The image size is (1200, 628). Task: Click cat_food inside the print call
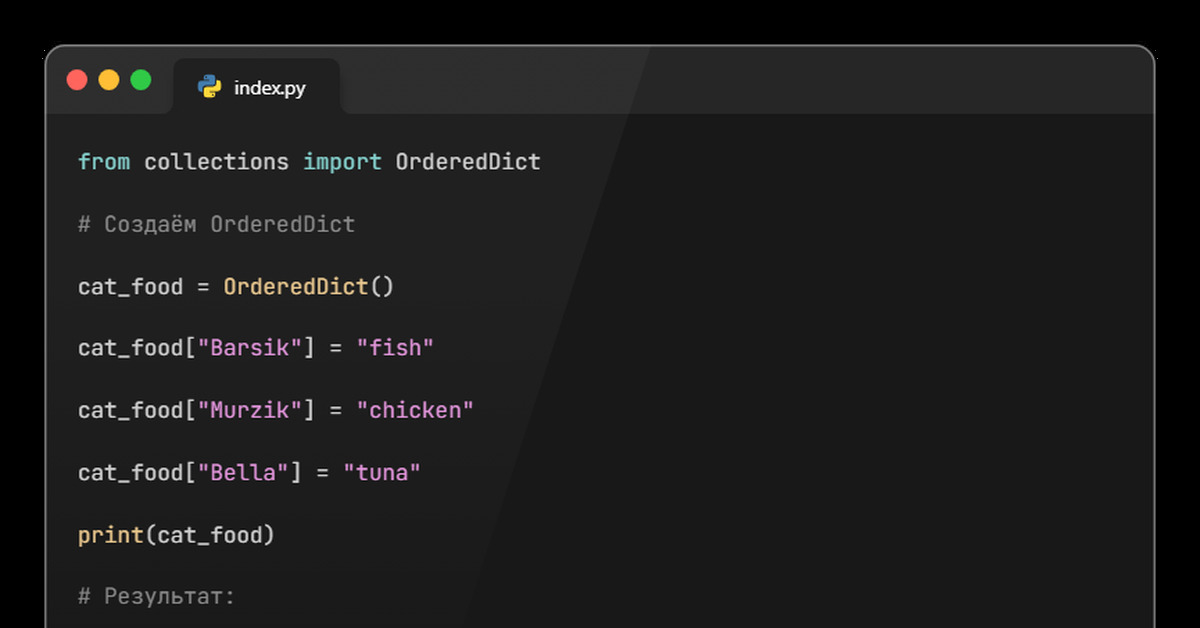pos(210,536)
